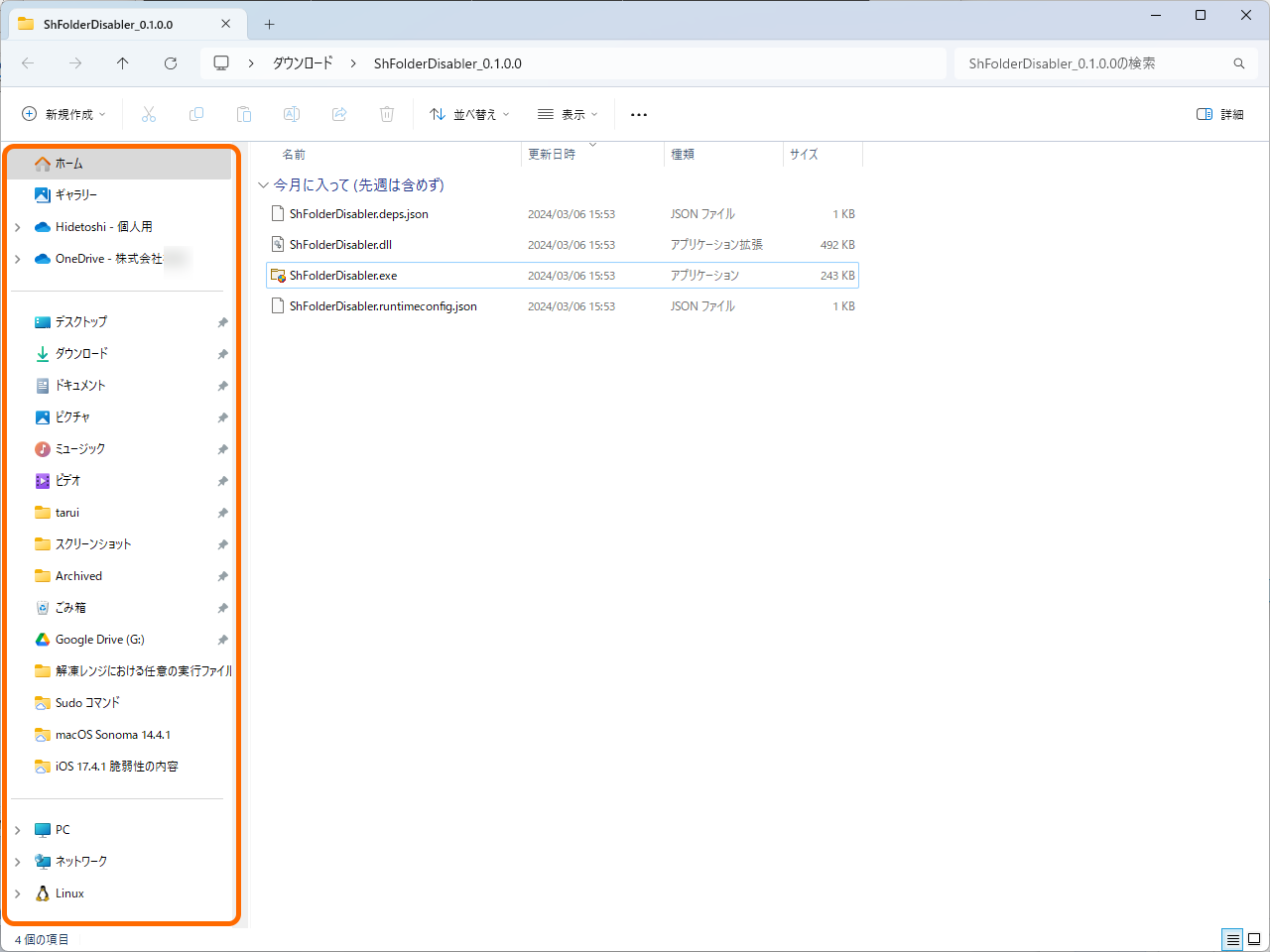Switch to details view icon in status bar
Screen dimensions: 1270x952
pyautogui.click(x=1233, y=939)
